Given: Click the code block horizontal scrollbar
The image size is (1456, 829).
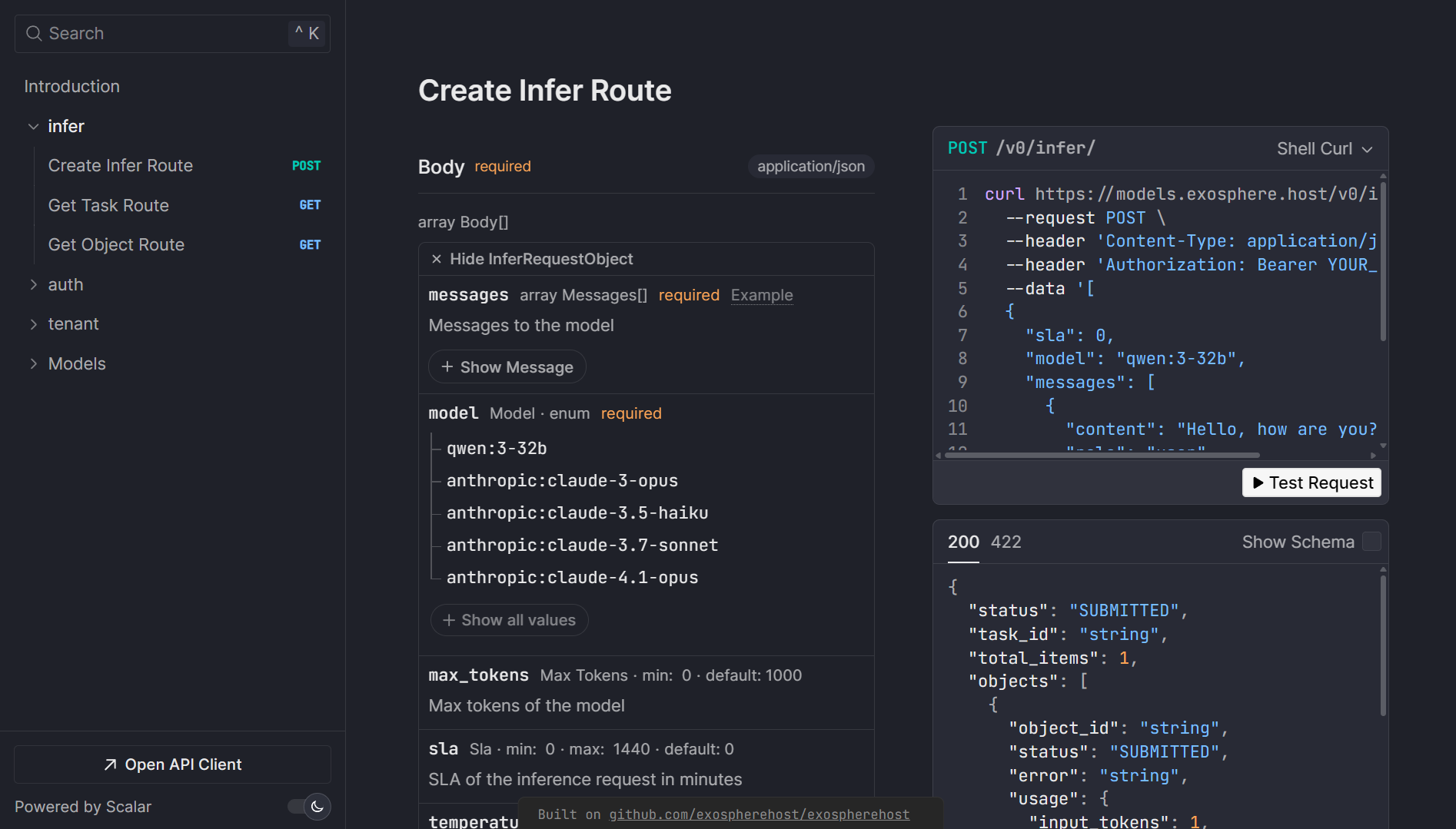Looking at the screenshot, I should (1099, 456).
